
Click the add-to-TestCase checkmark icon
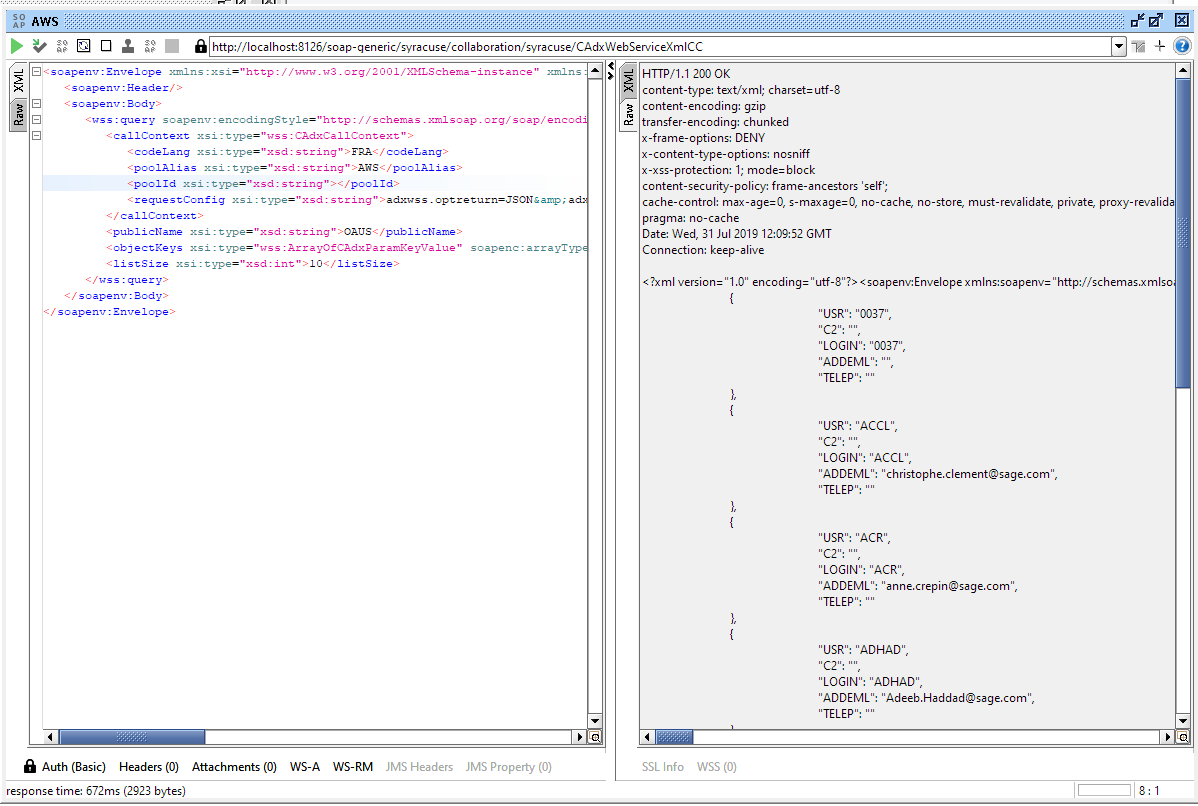(x=39, y=46)
